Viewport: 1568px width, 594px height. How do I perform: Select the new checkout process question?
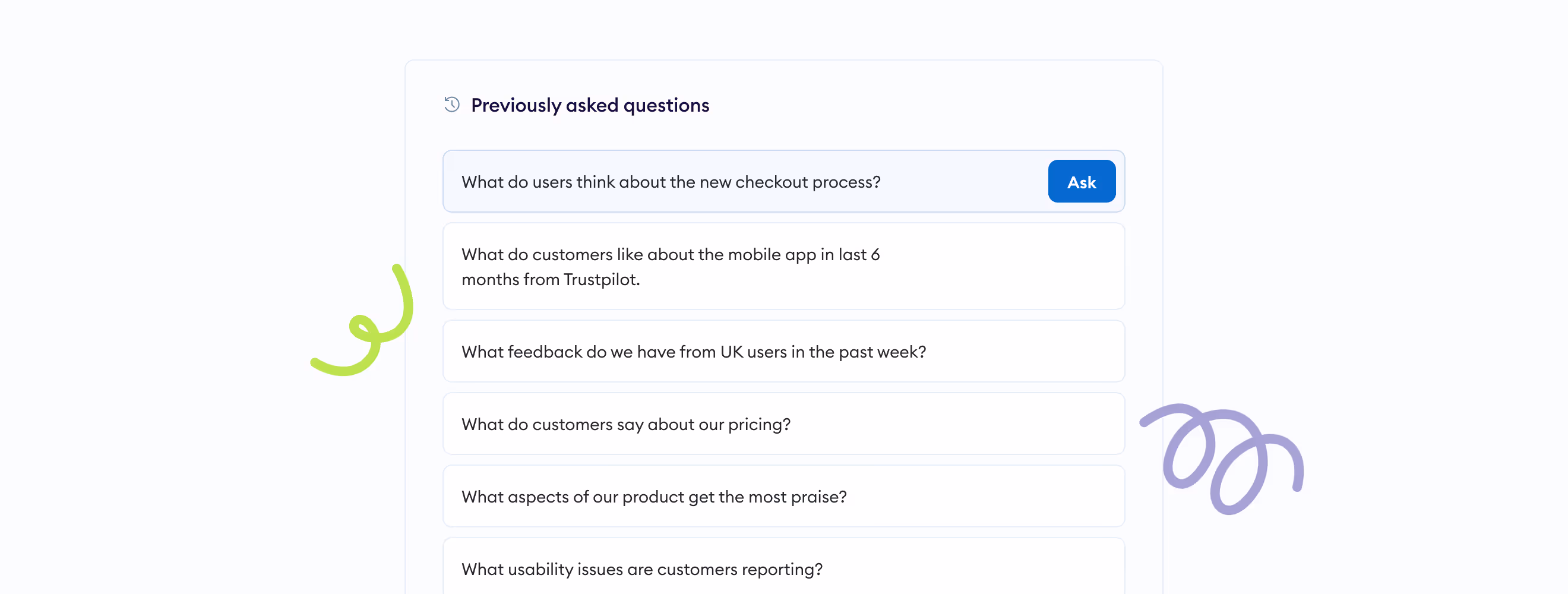(x=671, y=182)
